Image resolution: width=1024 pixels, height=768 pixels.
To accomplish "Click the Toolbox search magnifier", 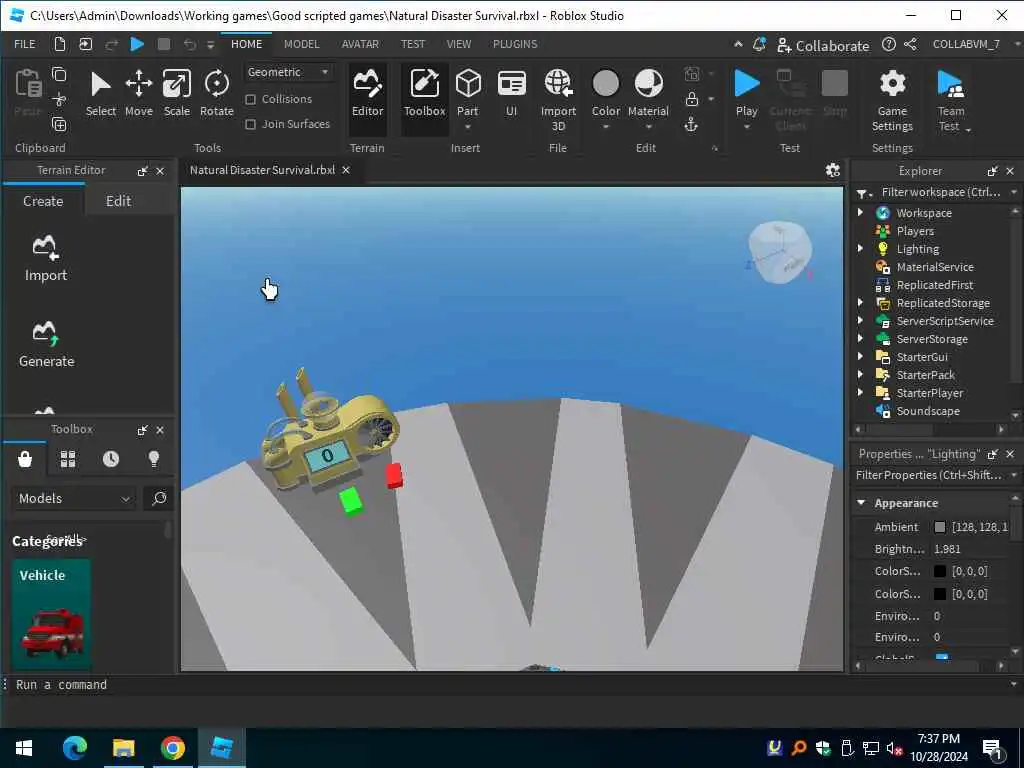I will pos(159,499).
